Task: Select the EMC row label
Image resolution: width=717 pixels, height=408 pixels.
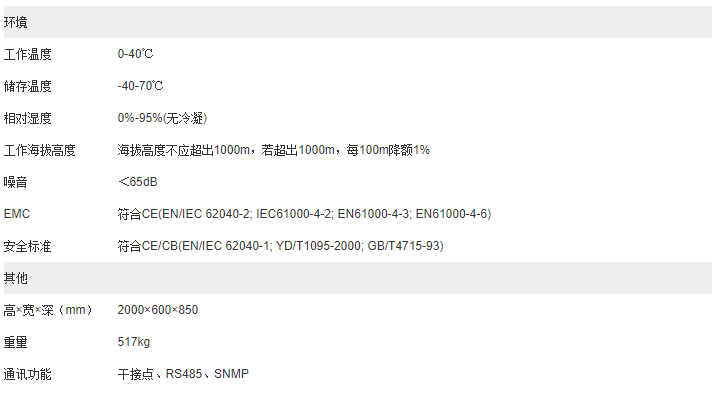Action: [18, 214]
